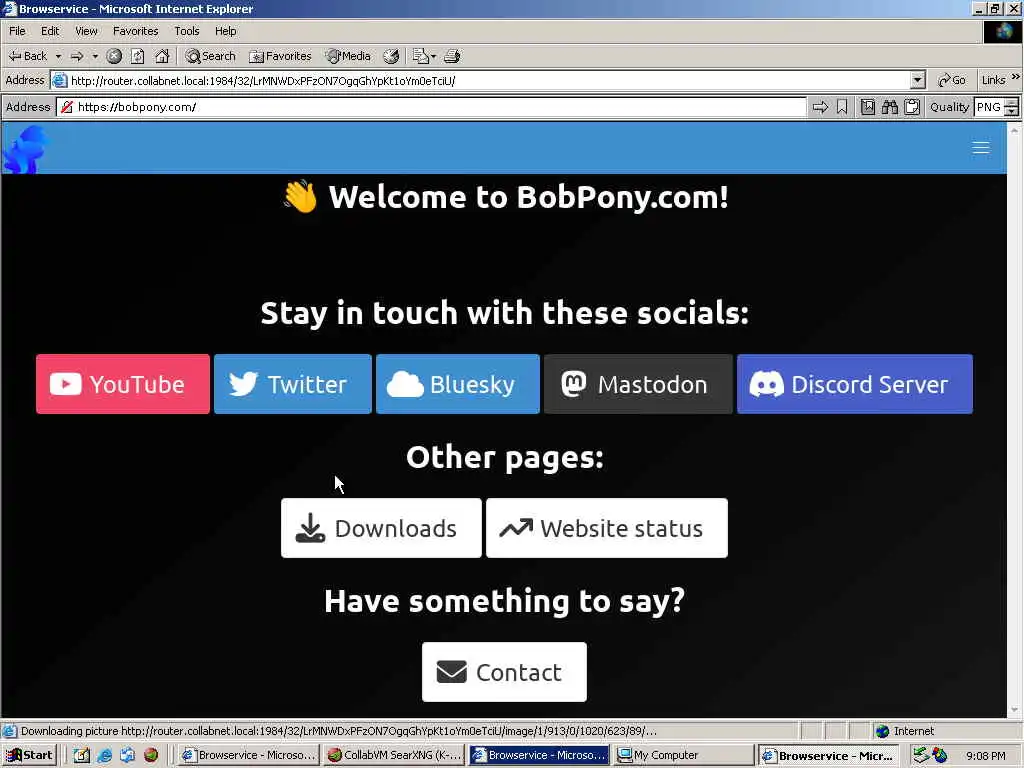The height and width of the screenshot is (768, 1024).
Task: Go back with the Back arrow button
Action: 27,56
